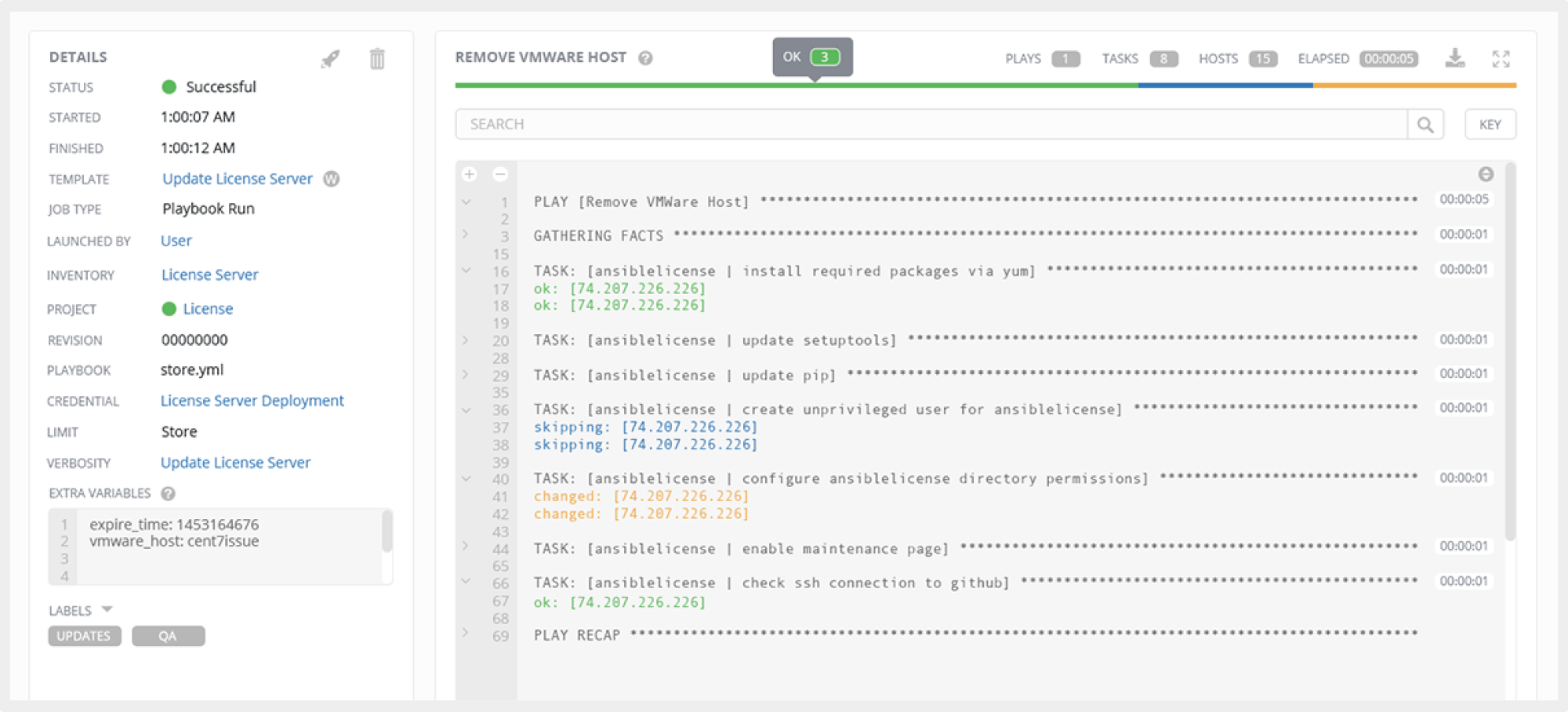The image size is (1568, 712).
Task: Click the trash delete job icon
Action: (377, 59)
